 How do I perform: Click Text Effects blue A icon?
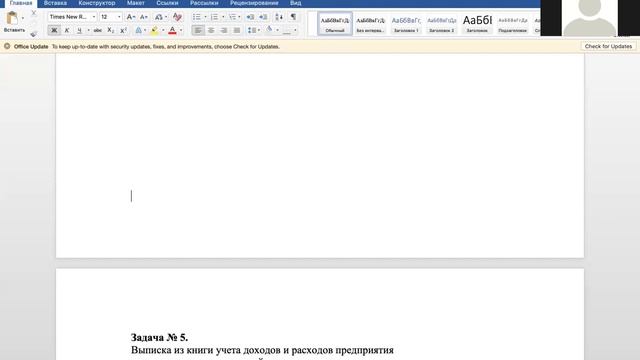pos(139,30)
